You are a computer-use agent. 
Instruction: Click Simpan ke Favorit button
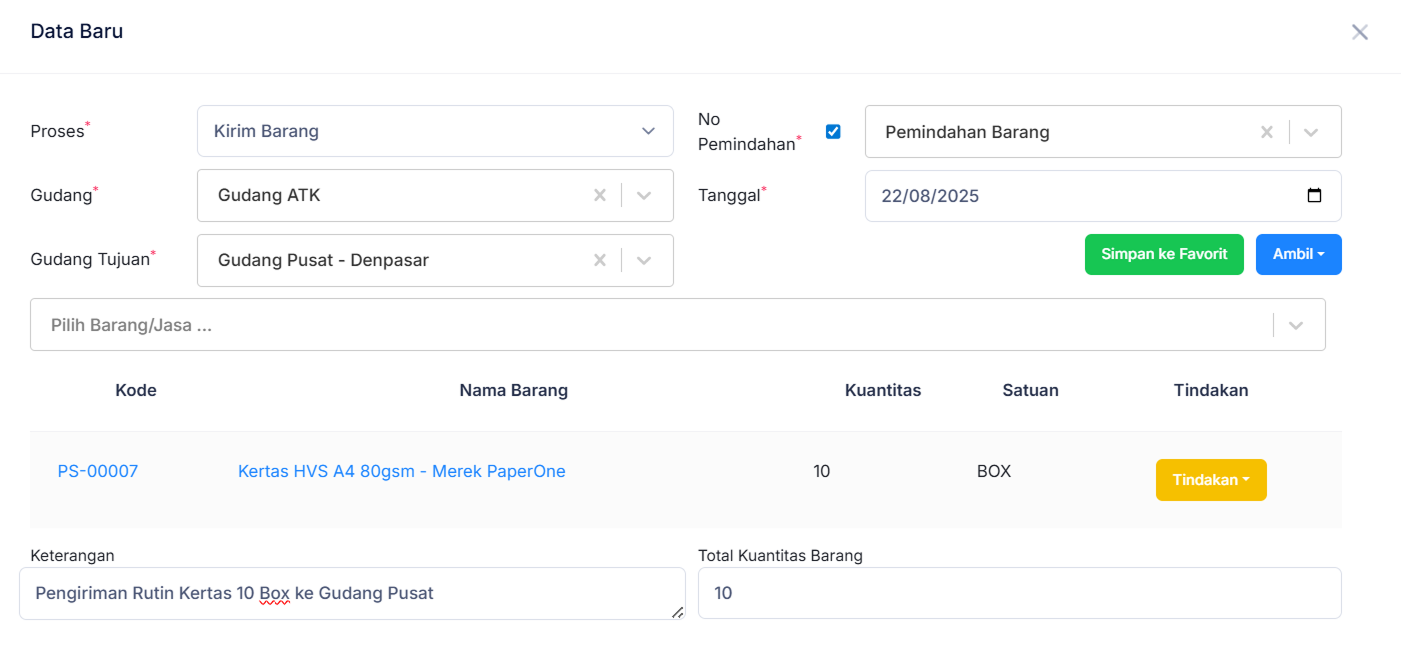1164,254
